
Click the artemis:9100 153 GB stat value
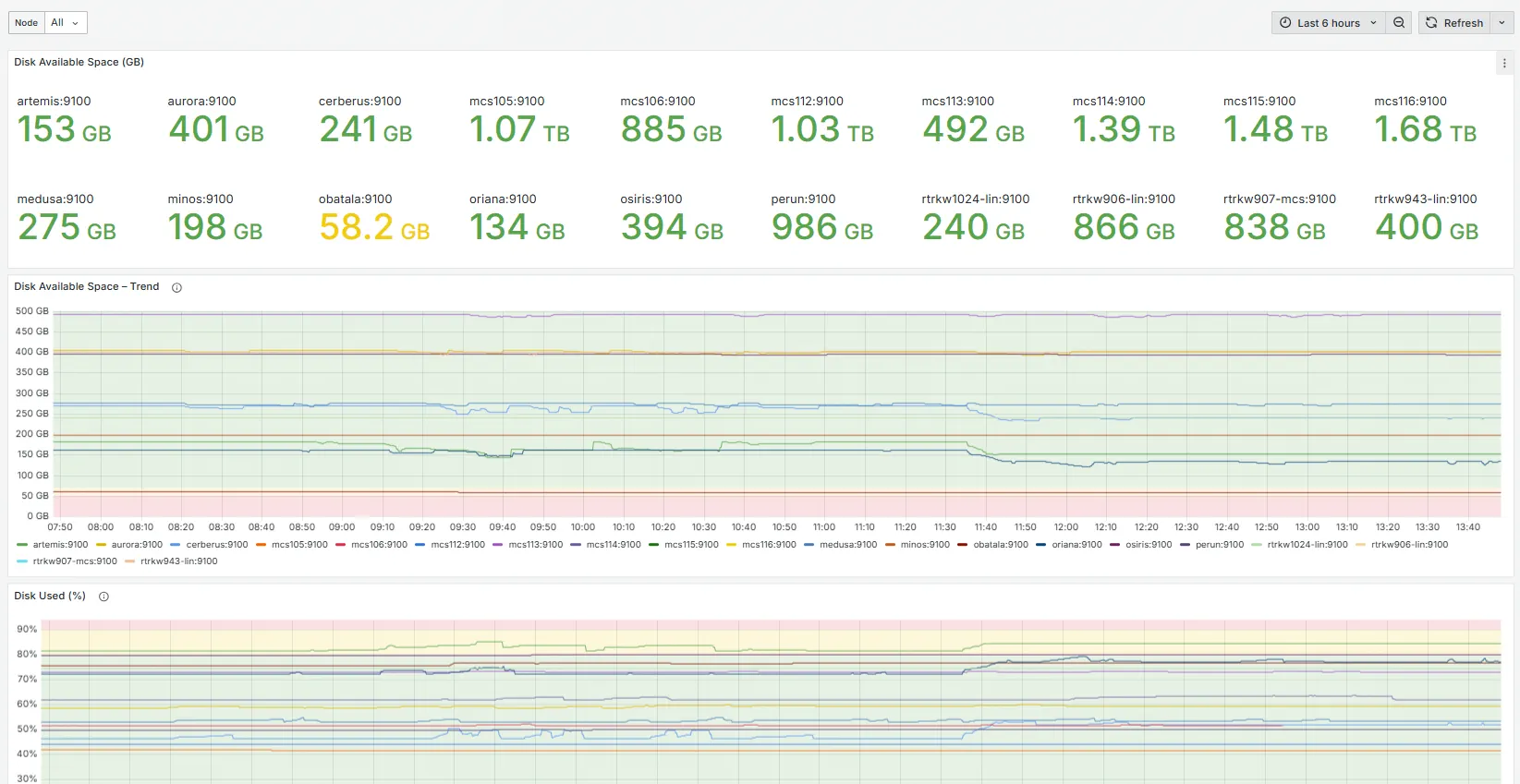(x=65, y=129)
